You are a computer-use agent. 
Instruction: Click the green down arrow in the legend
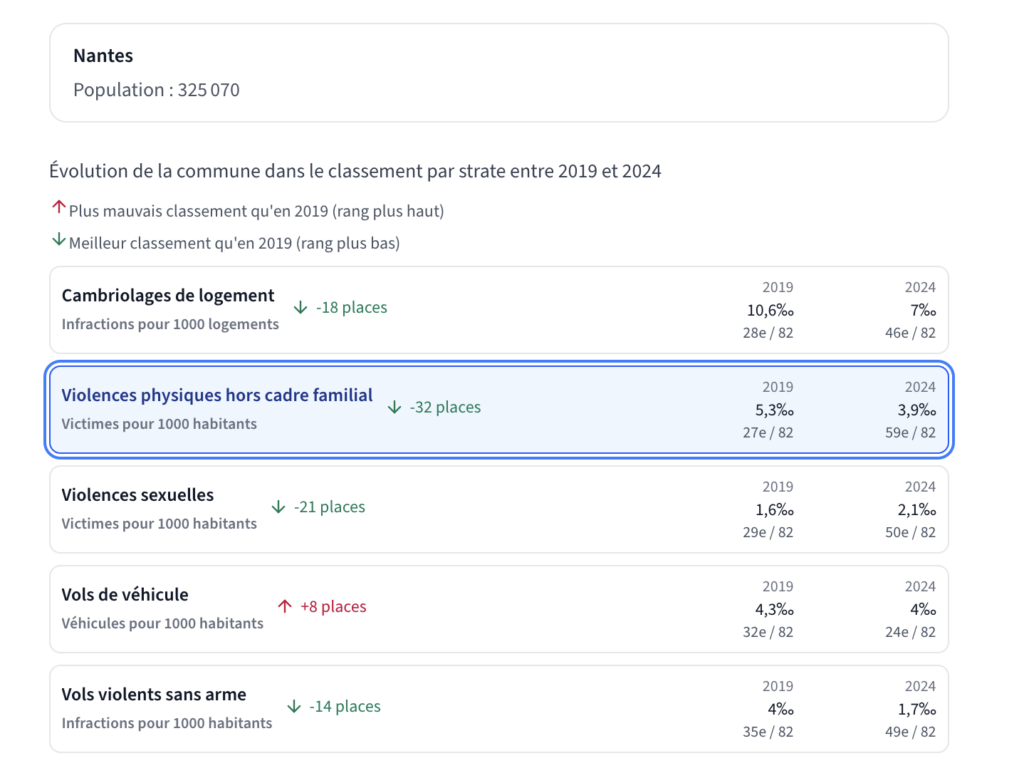pyautogui.click(x=58, y=241)
